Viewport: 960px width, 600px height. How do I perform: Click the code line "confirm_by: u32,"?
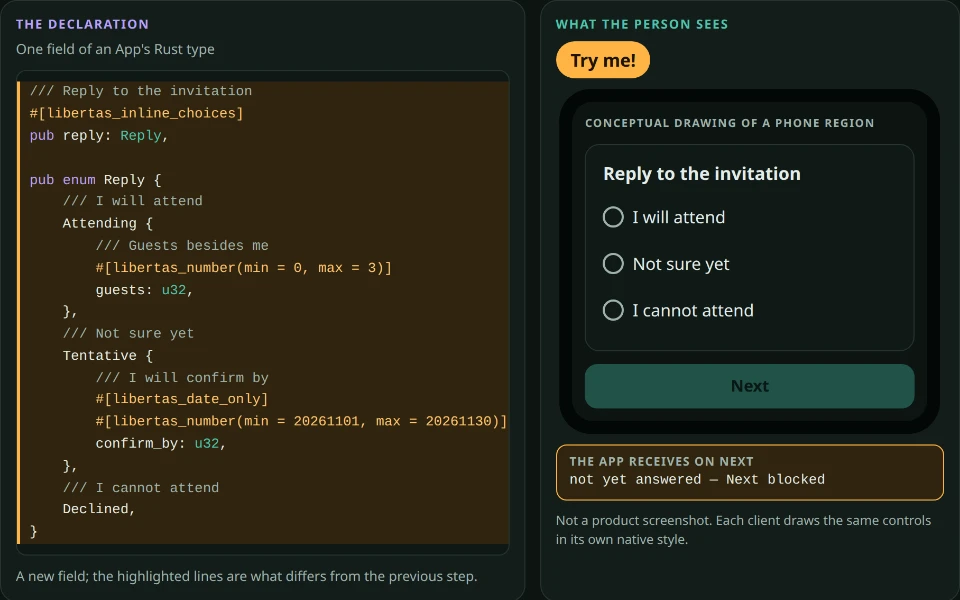click(x=161, y=443)
